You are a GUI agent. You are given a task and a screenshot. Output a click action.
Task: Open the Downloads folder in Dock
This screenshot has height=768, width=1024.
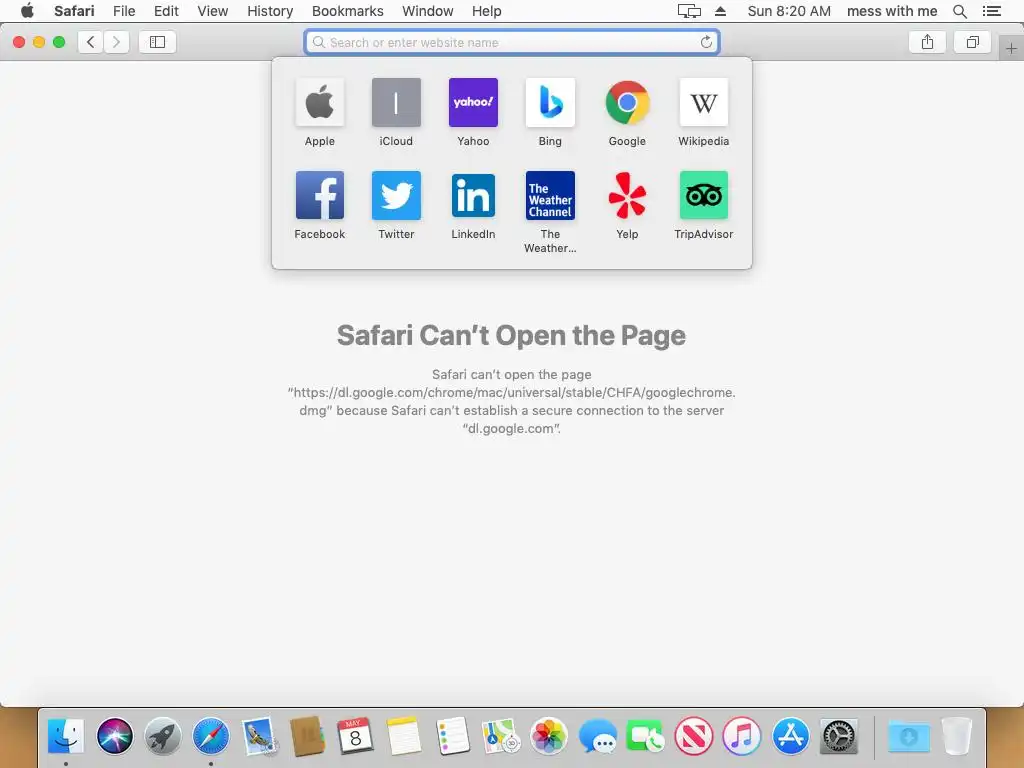point(908,736)
